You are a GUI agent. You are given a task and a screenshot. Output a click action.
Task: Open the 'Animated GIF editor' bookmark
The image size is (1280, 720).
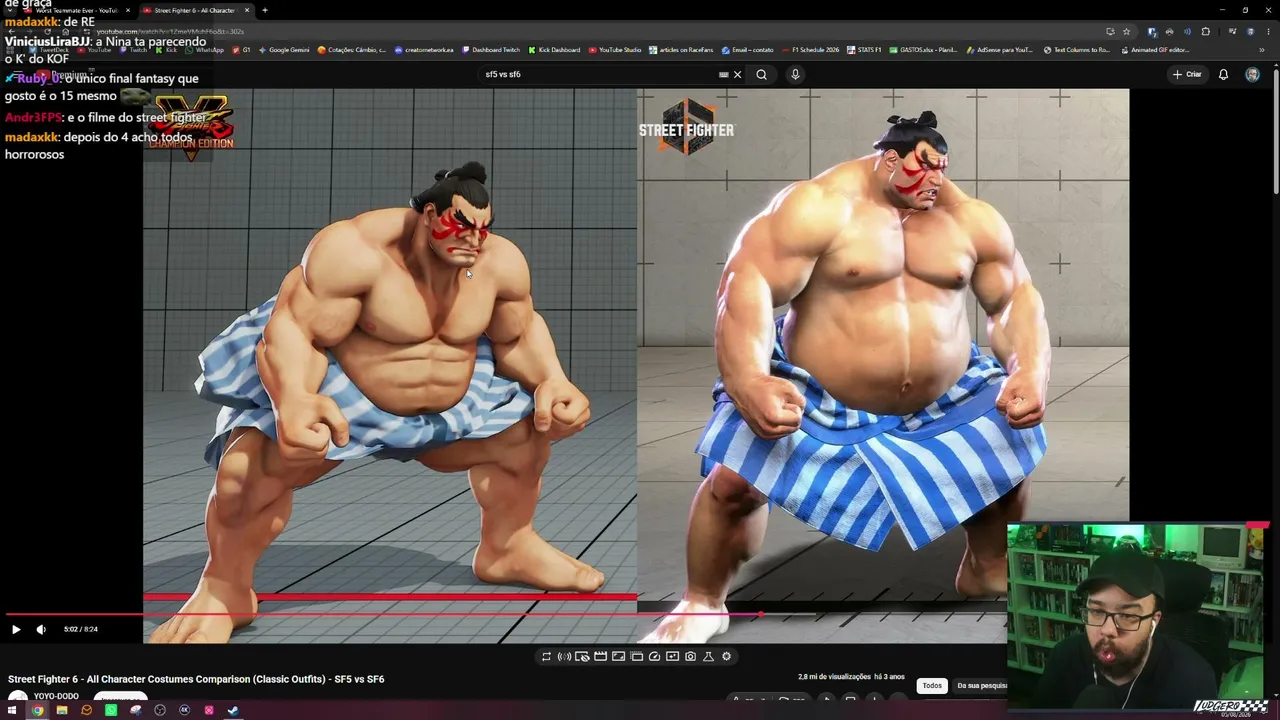tap(1155, 49)
